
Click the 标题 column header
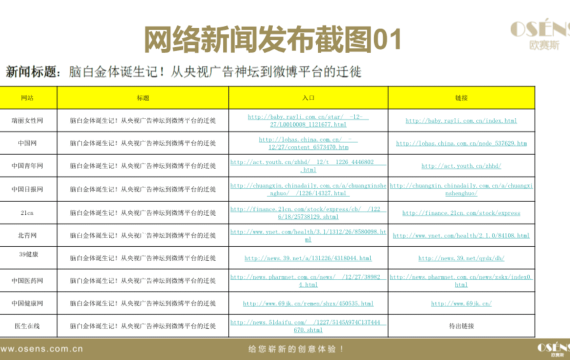pos(143,98)
